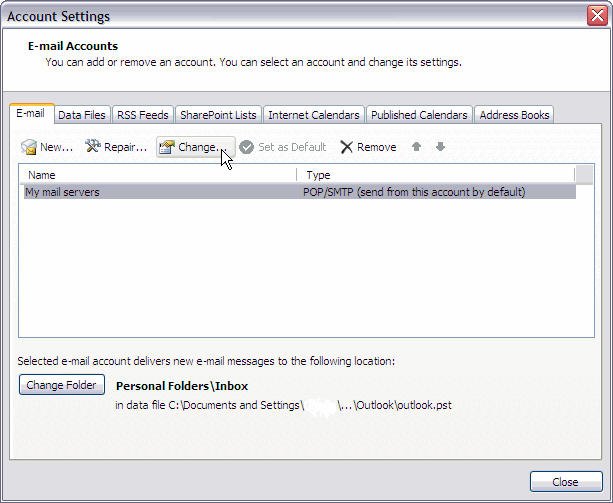Click the 'Personal Folders\Inbox' text
Viewport: 613px width, 503px height.
(182, 386)
